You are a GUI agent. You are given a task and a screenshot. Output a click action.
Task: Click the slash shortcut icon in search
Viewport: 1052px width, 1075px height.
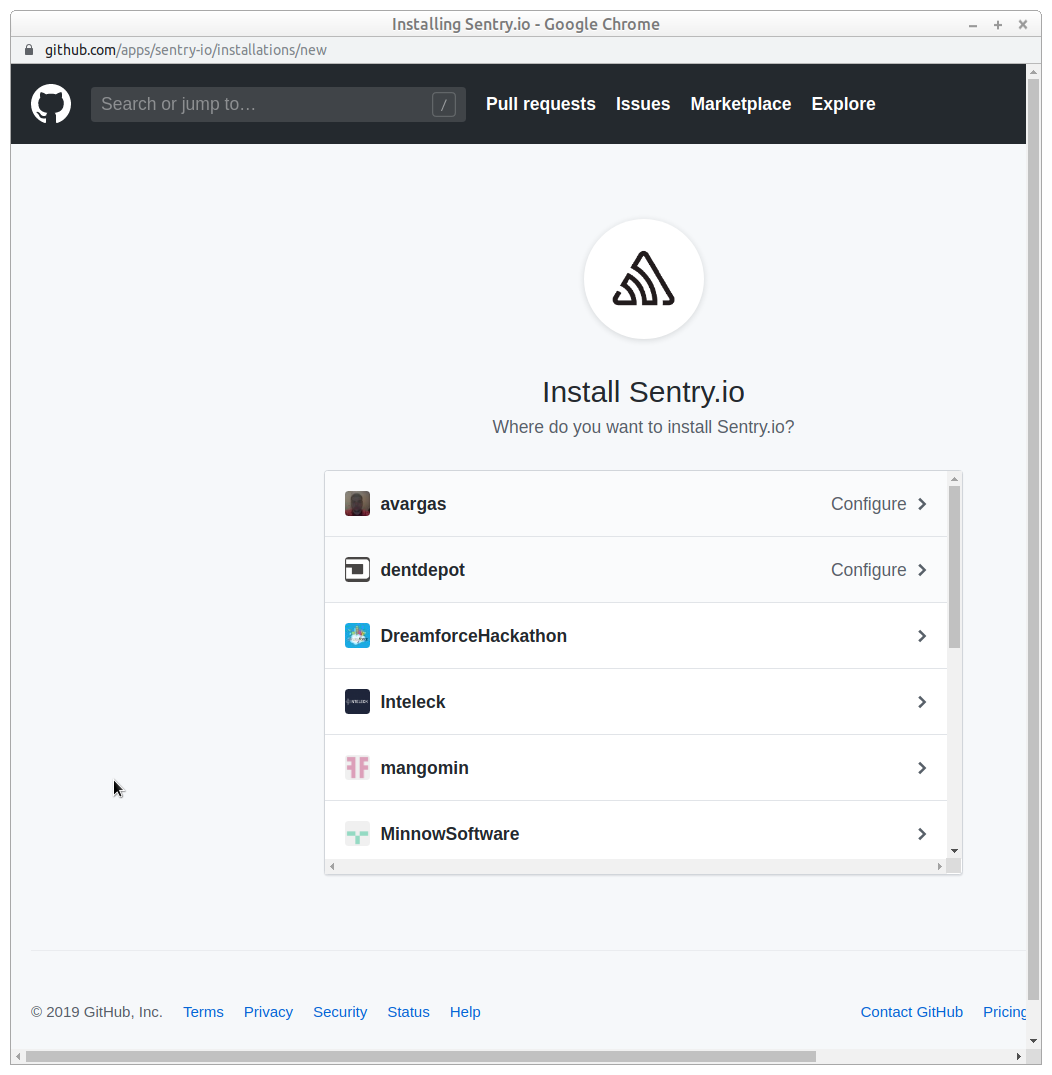(444, 104)
